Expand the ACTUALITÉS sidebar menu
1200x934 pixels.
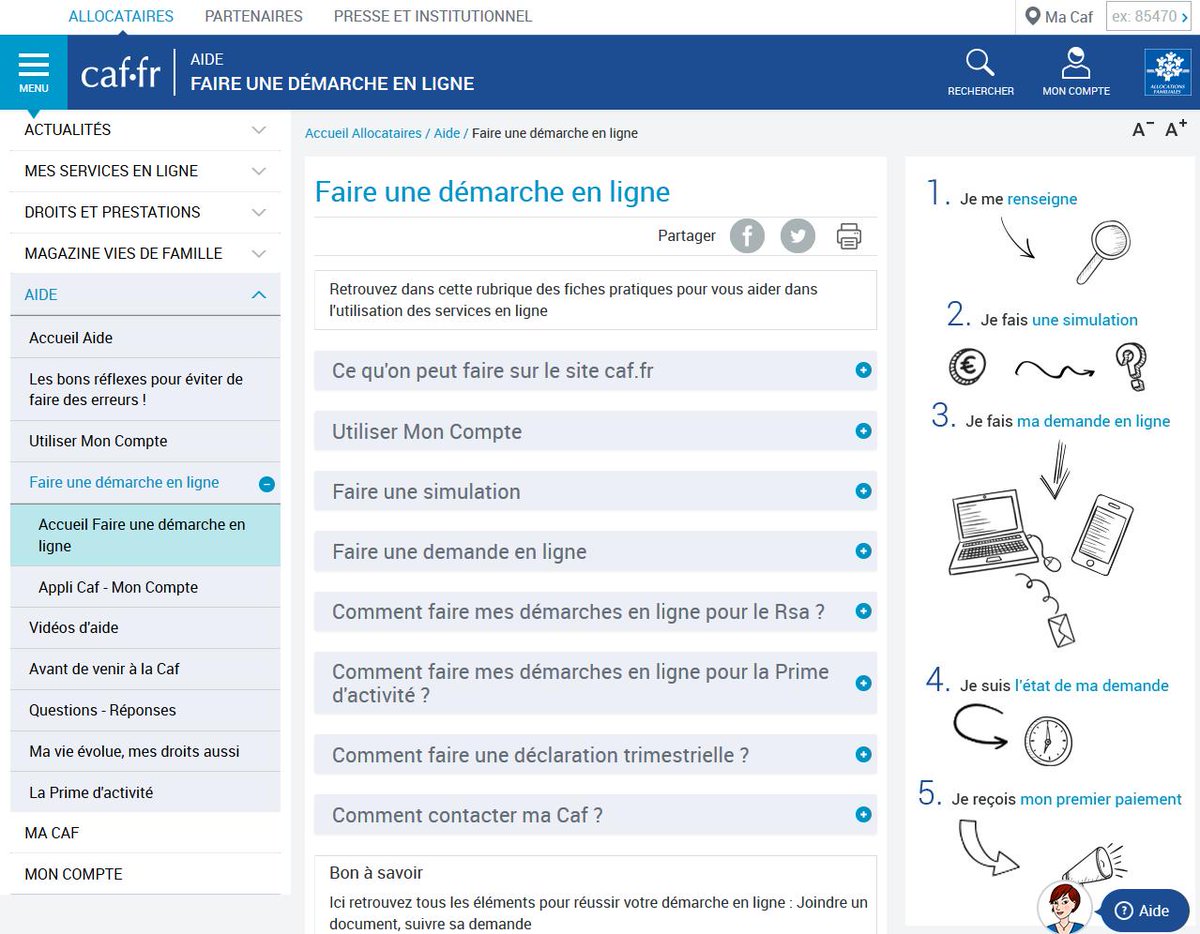(145, 130)
